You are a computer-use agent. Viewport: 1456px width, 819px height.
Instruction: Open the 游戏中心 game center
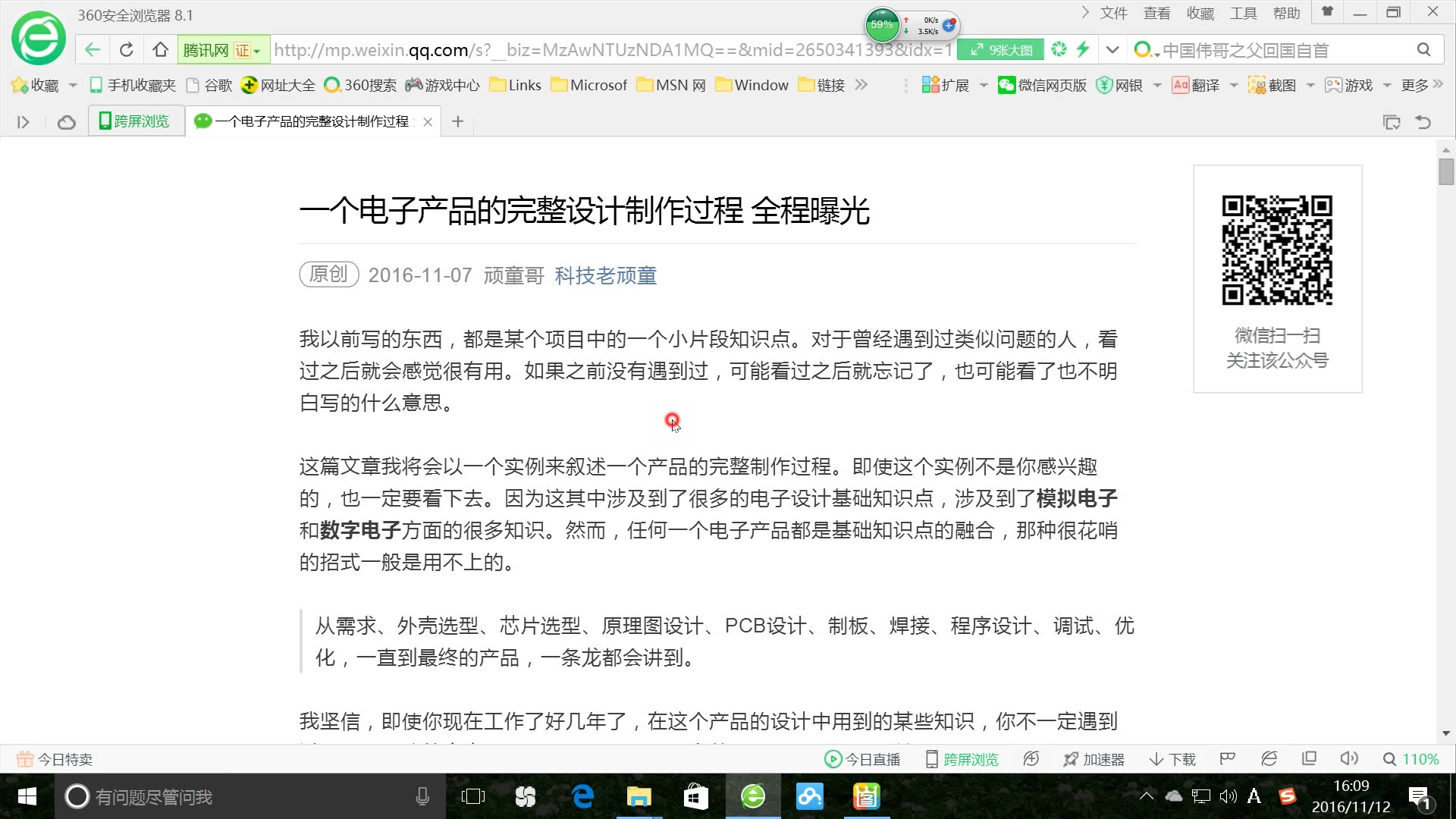tap(443, 85)
